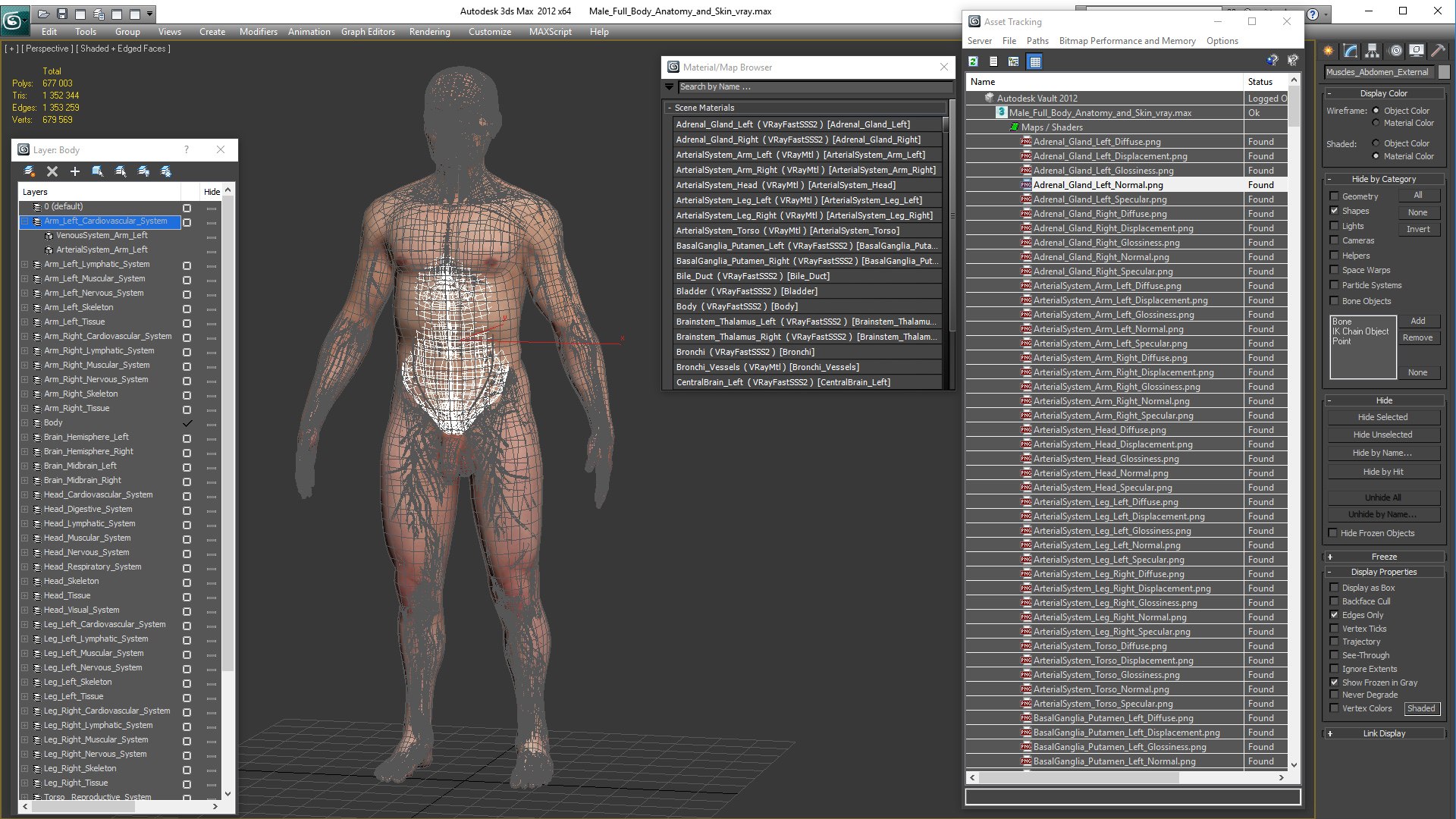Viewport: 1456px width, 819px height.
Task: Toggle Hide Frozen Objects checkbox
Action: pos(1332,533)
